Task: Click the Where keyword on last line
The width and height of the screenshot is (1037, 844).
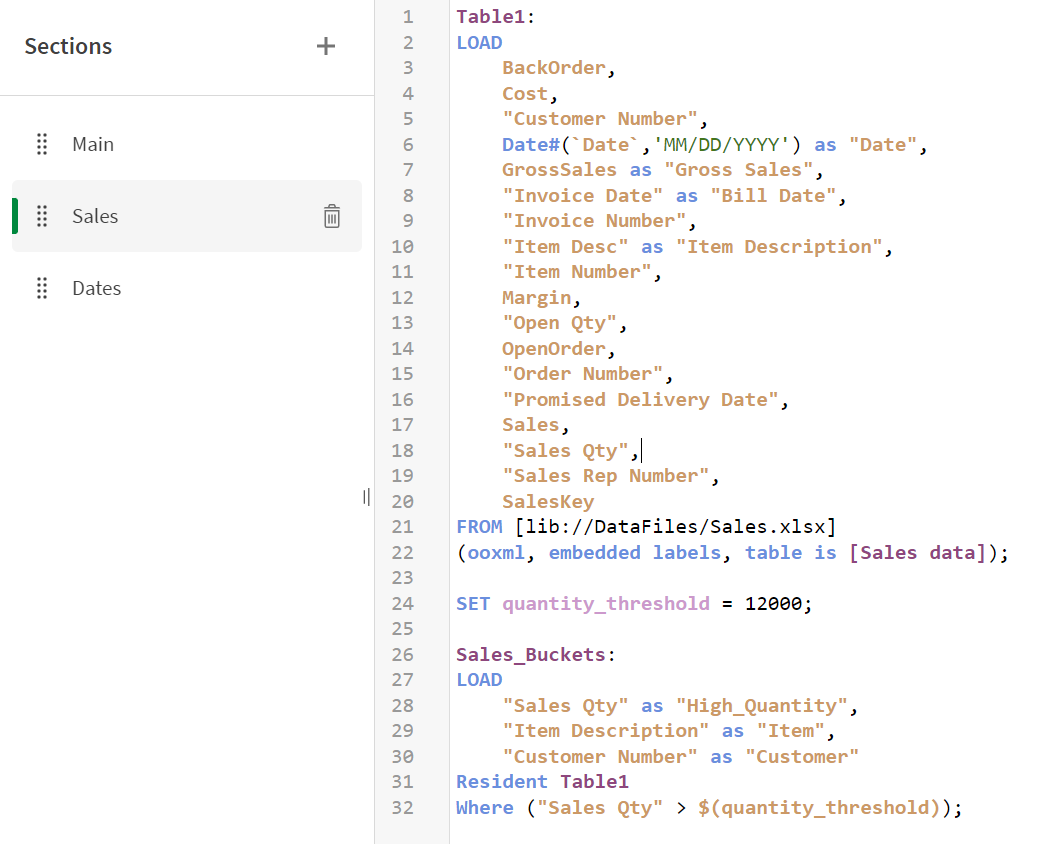Action: coord(484,807)
